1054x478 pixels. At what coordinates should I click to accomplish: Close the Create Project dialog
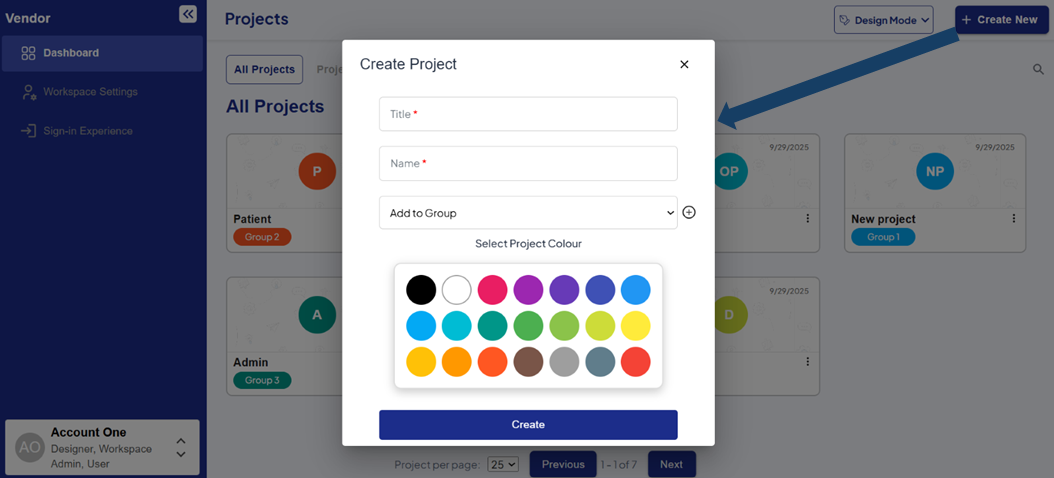684,65
